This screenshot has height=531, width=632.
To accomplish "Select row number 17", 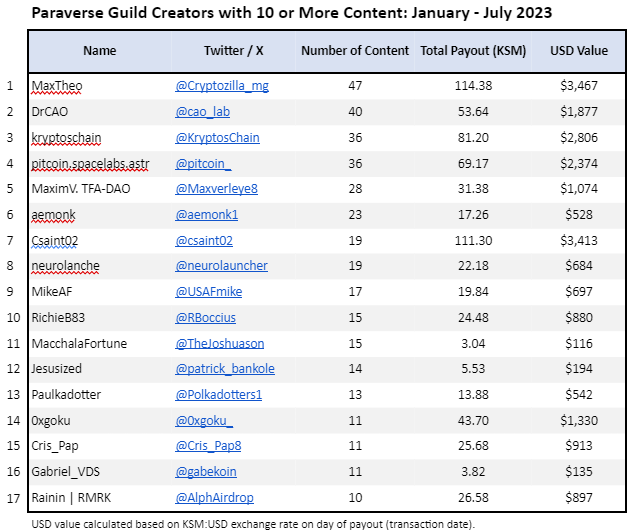I will pyautogui.click(x=13, y=498).
